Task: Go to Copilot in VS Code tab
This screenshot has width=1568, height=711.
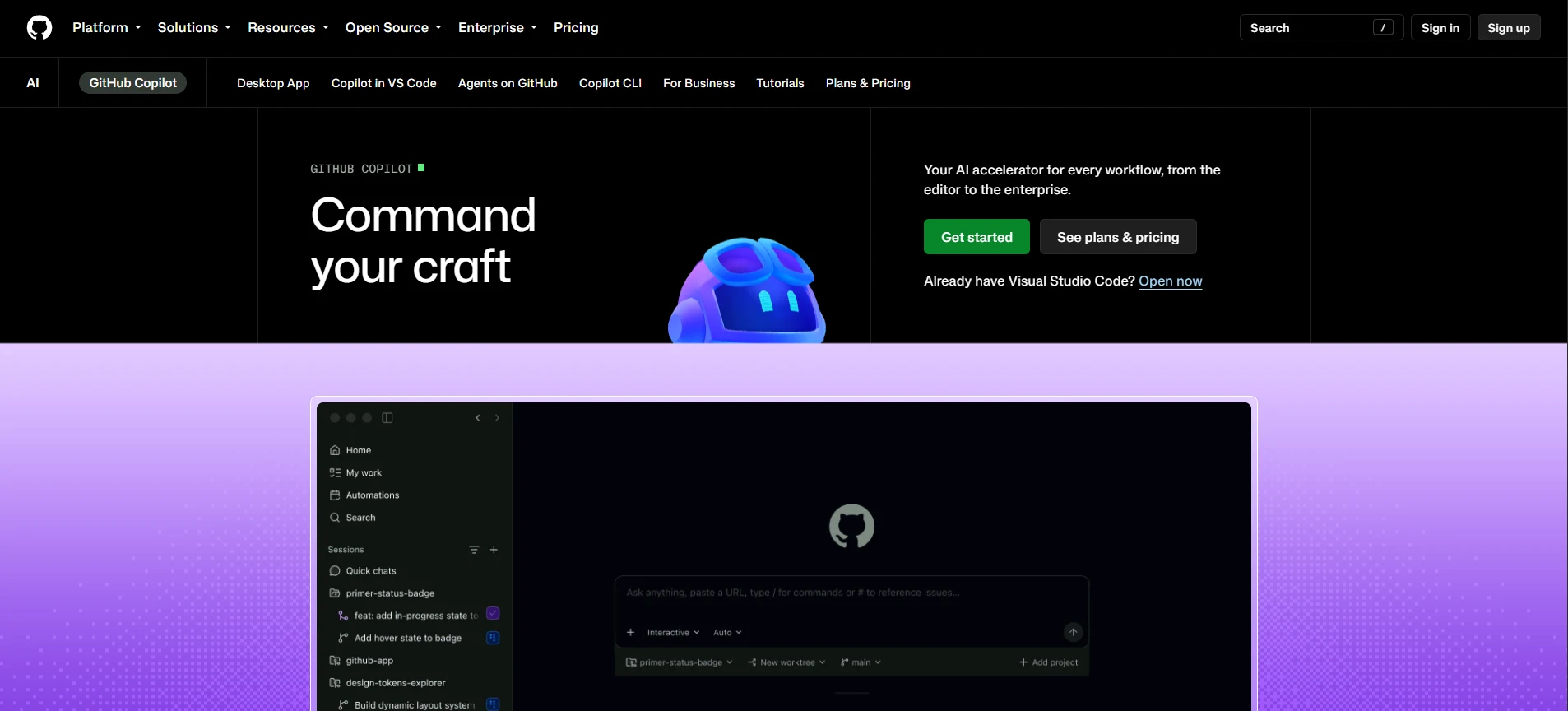Action: click(x=384, y=83)
